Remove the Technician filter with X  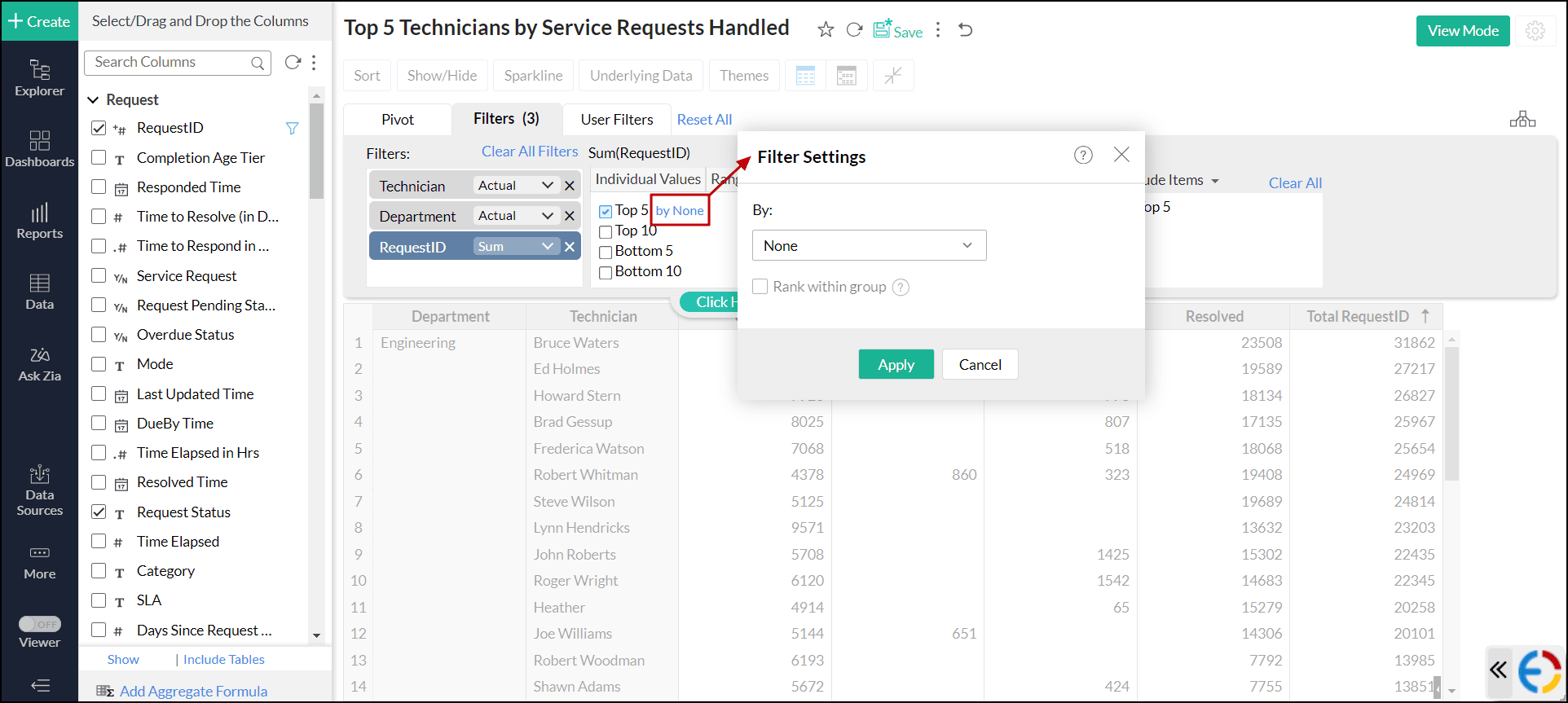570,186
